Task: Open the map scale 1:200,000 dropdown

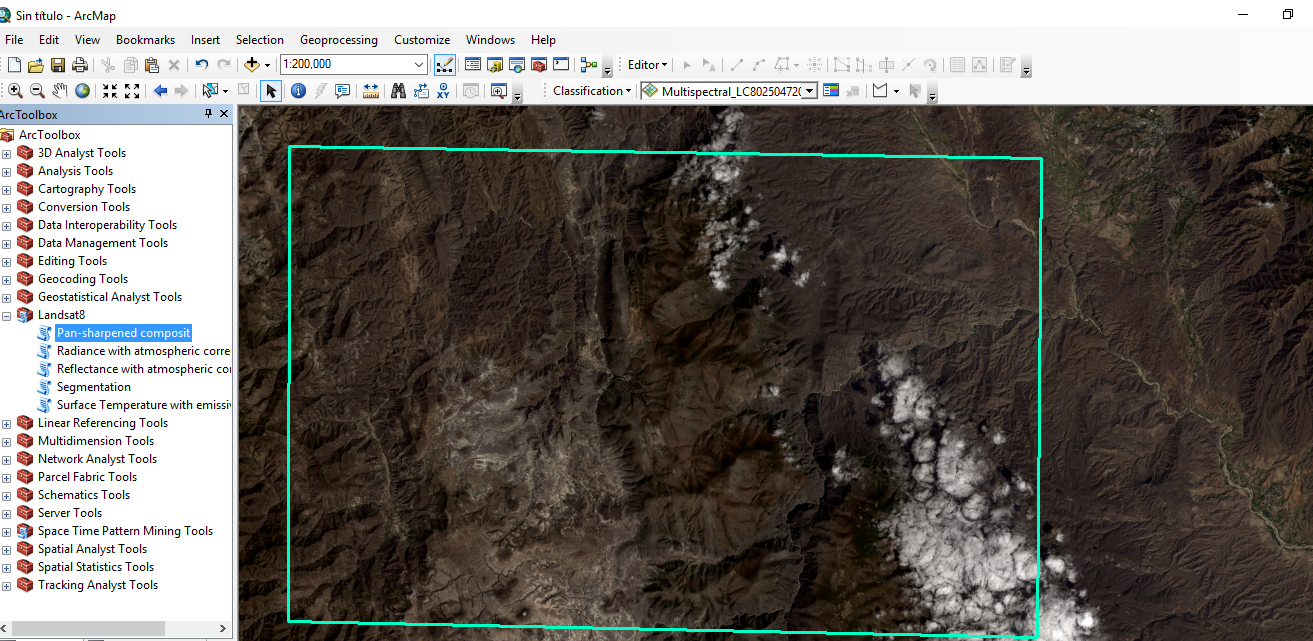Action: 420,65
